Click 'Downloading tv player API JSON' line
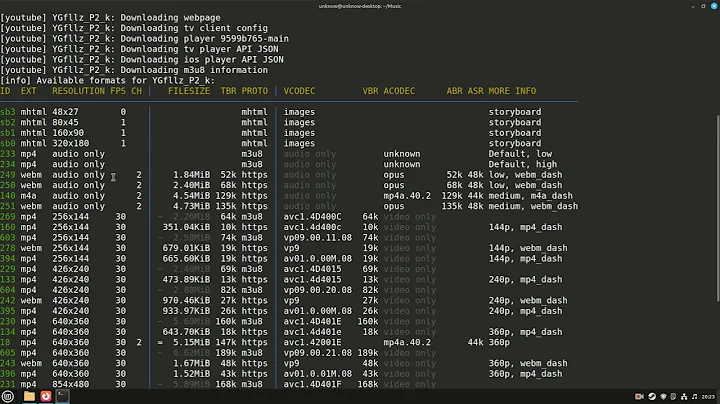 coord(139,49)
